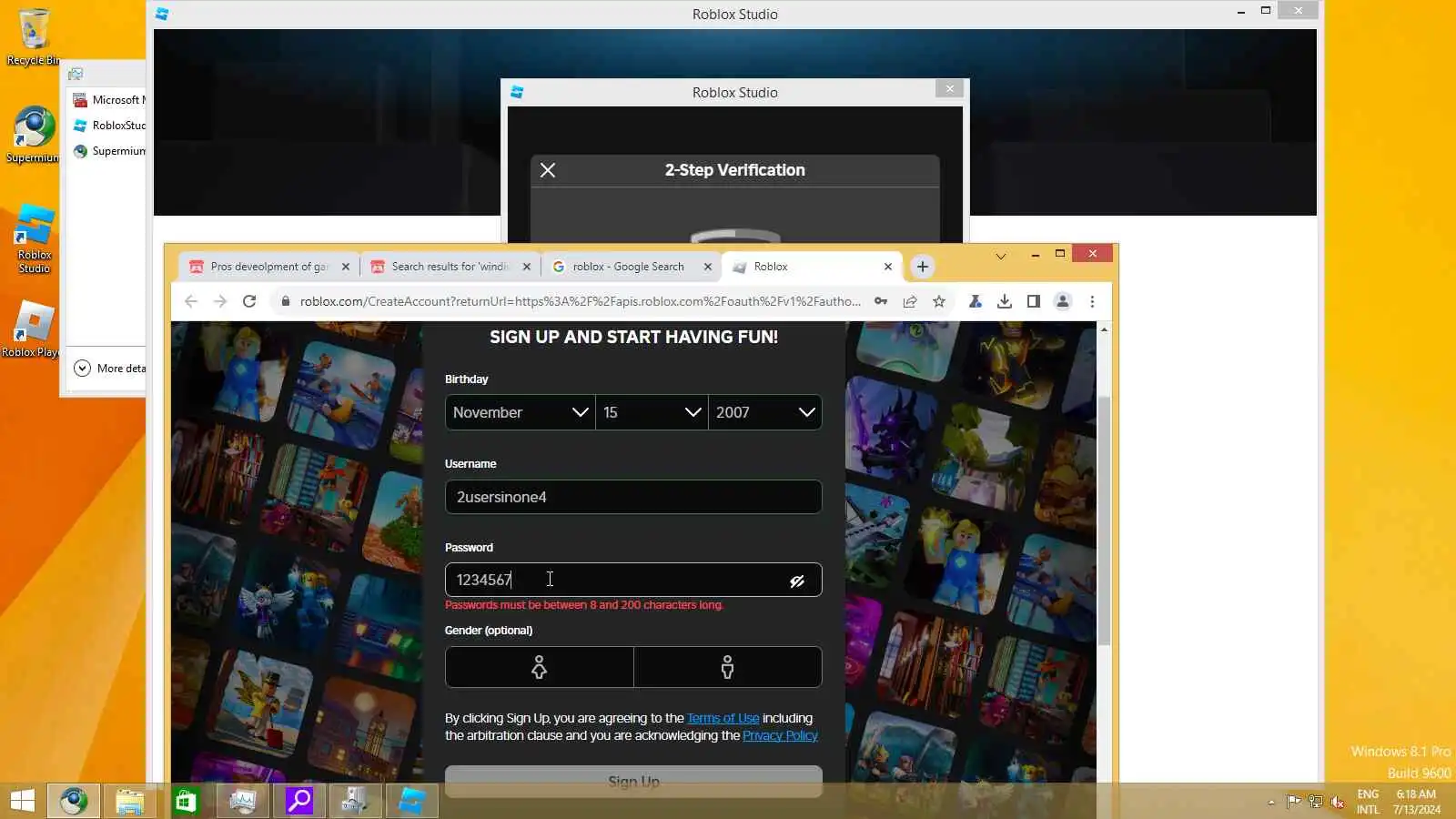Select the Supermium desktop shortcut
Viewport: 1456px width, 819px height.
34,135
